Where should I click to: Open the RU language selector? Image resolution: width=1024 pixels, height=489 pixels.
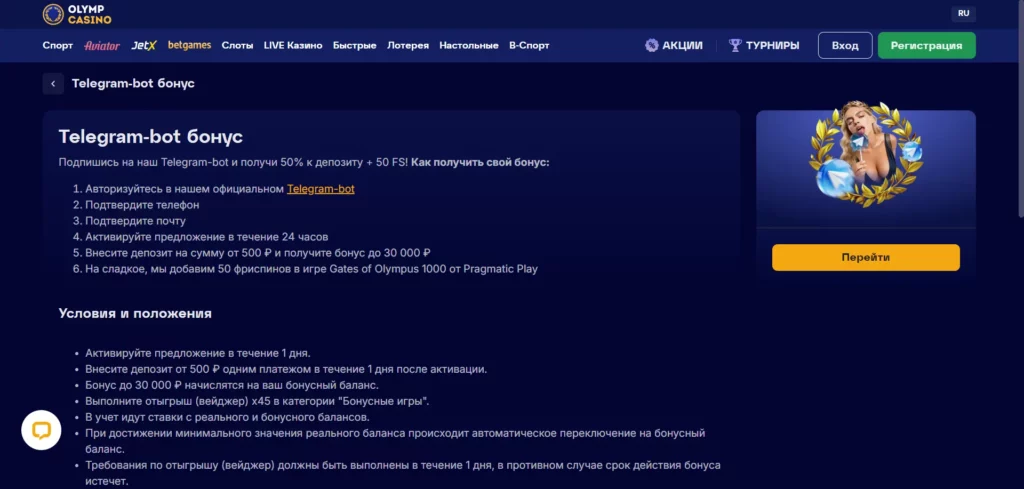coord(963,13)
